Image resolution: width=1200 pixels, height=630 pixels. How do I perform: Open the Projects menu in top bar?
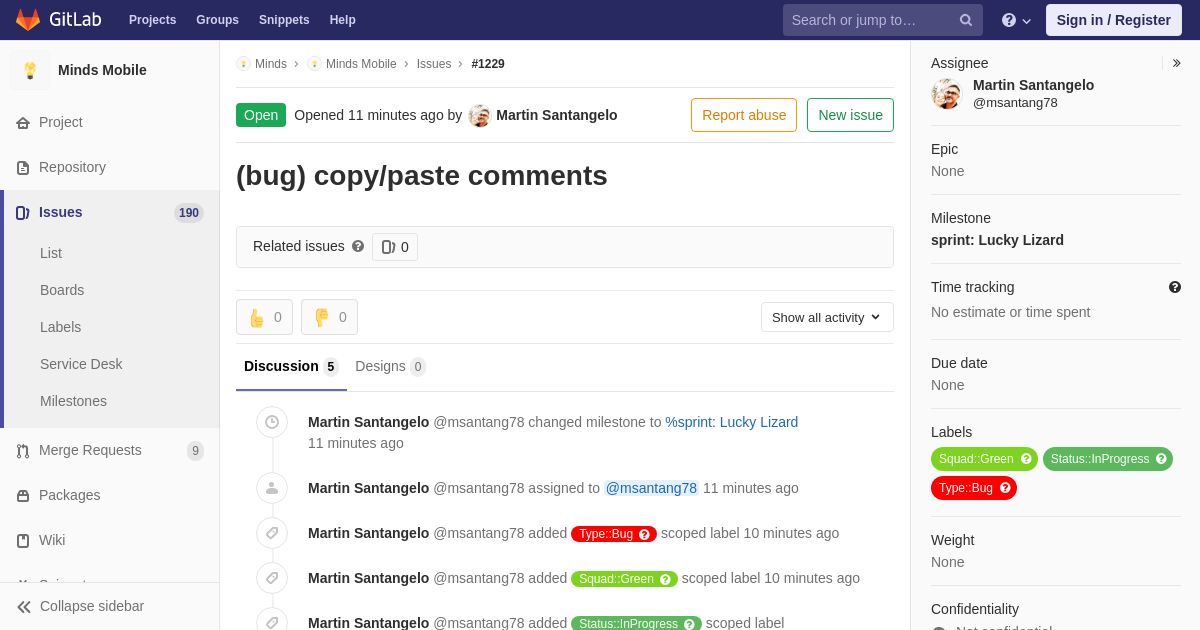pos(153,20)
